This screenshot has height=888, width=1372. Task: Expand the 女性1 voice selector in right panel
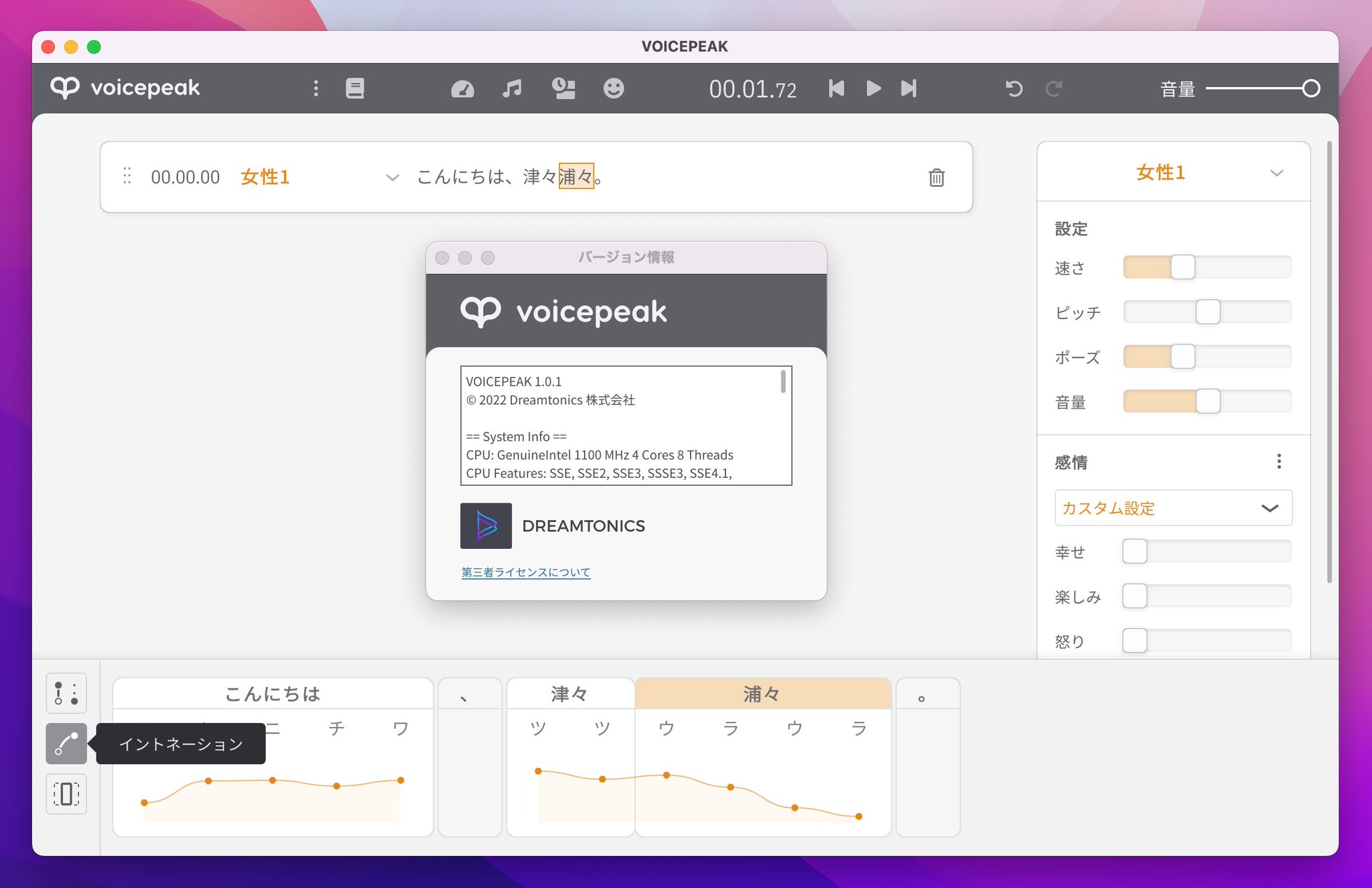(x=1276, y=173)
